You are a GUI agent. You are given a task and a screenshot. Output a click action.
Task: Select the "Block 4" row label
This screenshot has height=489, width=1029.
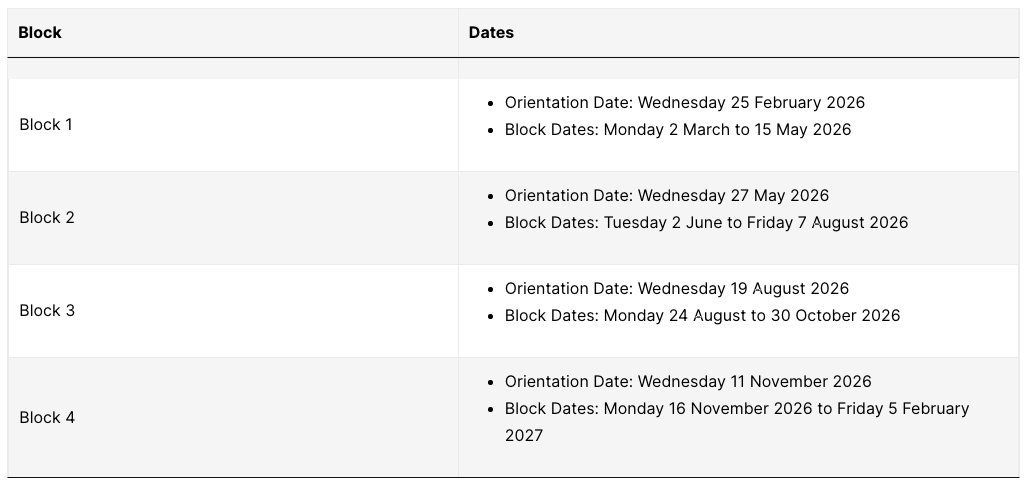pyautogui.click(x=47, y=418)
